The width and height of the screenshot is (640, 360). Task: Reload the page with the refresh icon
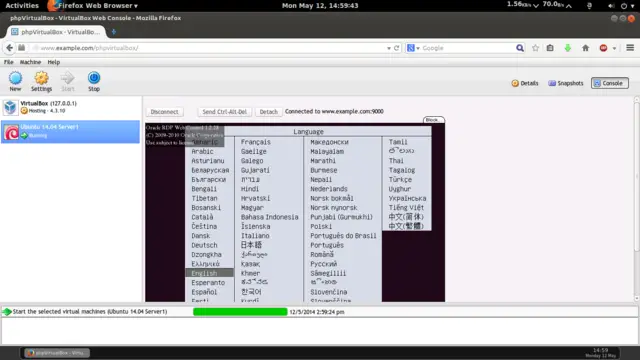pyautogui.click(x=396, y=48)
